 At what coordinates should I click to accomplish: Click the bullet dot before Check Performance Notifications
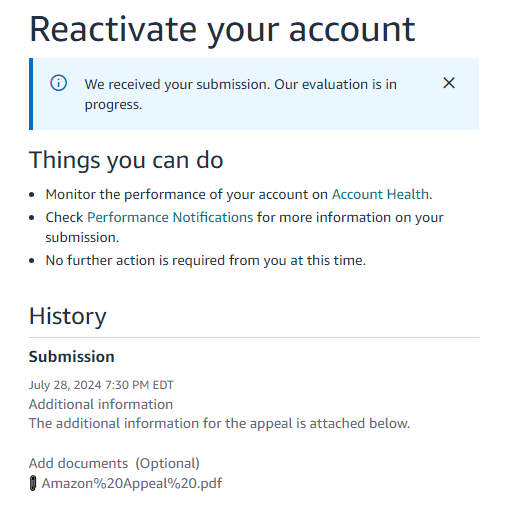(x=32, y=218)
